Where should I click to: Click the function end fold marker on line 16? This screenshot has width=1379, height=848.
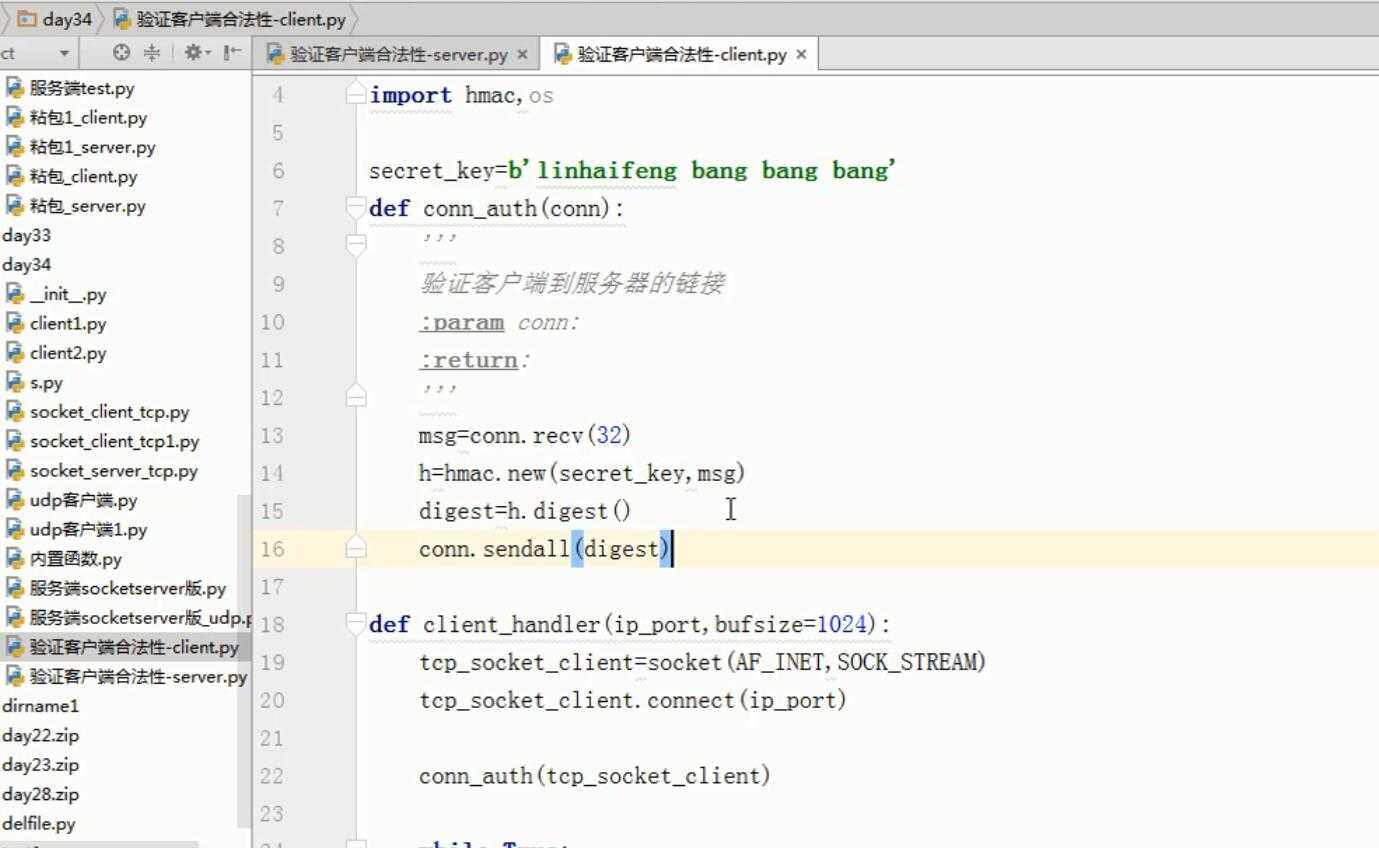click(356, 548)
